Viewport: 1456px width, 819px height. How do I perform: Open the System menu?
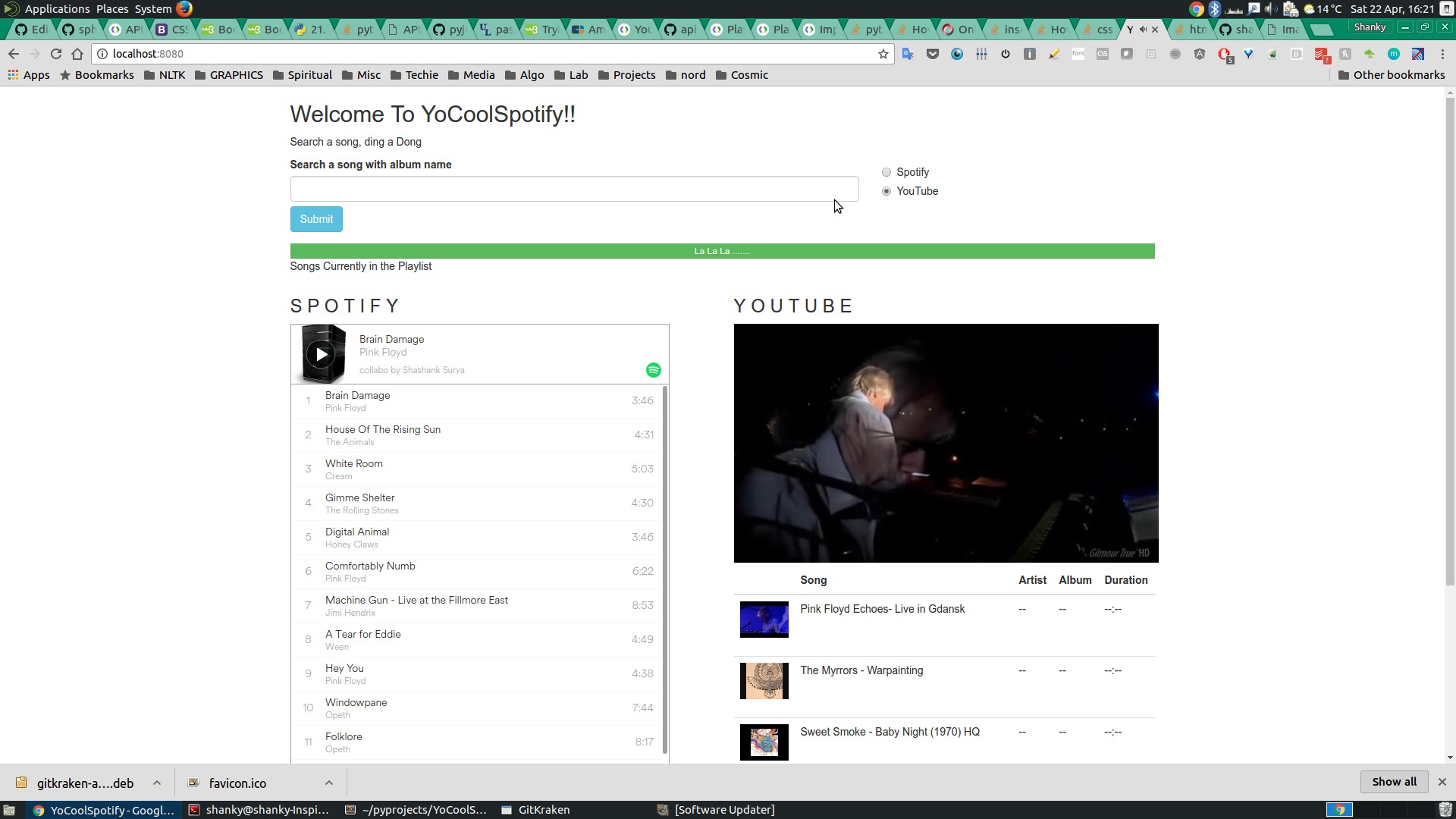point(153,8)
